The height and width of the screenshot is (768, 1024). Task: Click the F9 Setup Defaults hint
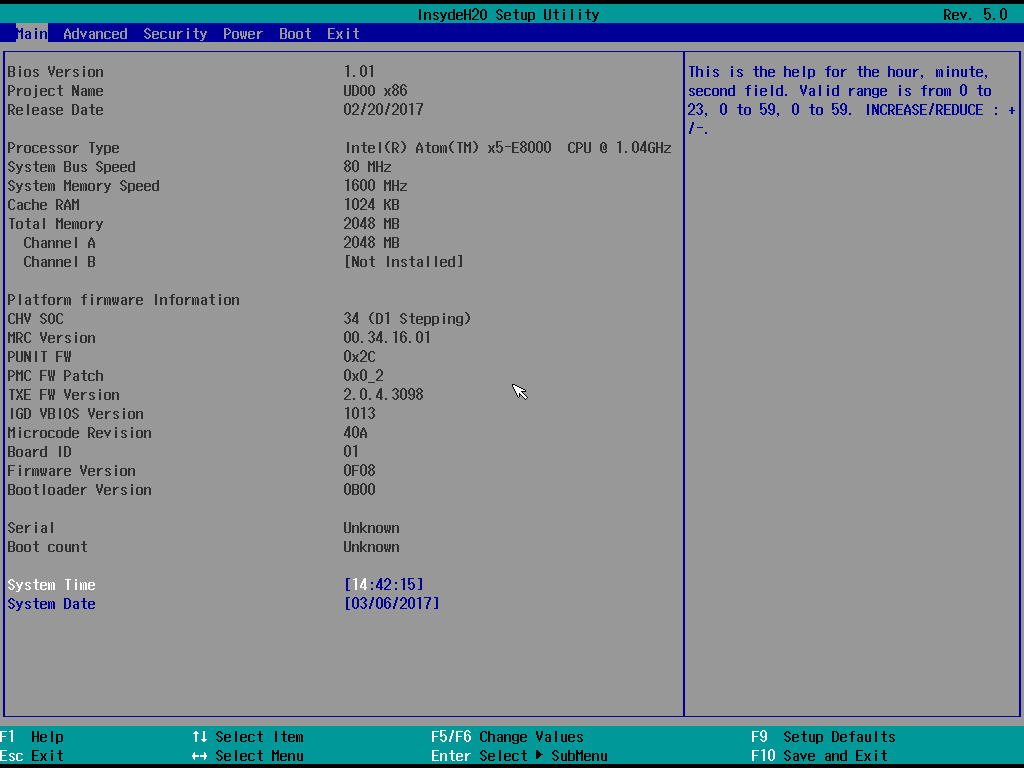[824, 737]
